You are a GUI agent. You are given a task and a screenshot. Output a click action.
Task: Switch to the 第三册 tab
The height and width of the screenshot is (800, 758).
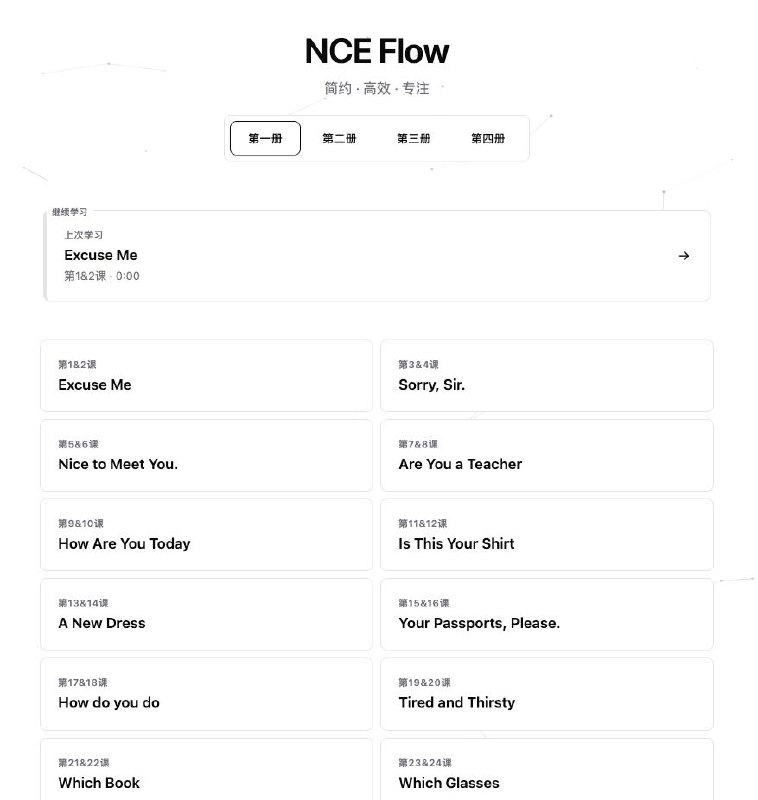click(x=413, y=138)
